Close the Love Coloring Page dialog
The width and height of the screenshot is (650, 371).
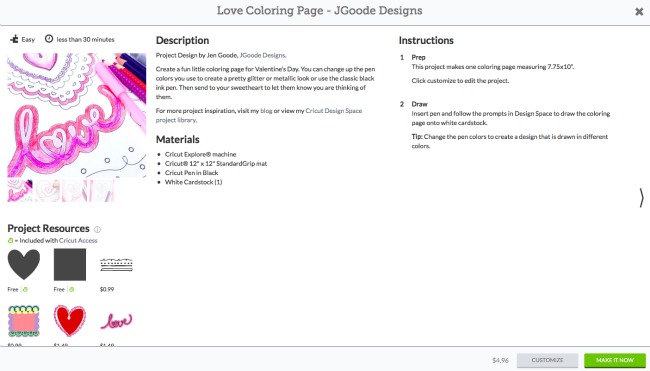[639, 12]
